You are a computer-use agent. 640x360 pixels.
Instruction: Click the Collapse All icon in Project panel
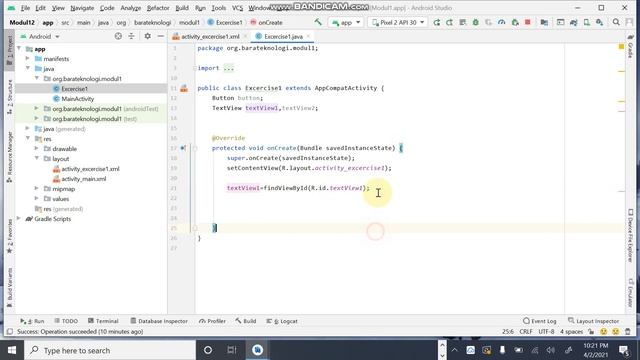[x=131, y=36]
